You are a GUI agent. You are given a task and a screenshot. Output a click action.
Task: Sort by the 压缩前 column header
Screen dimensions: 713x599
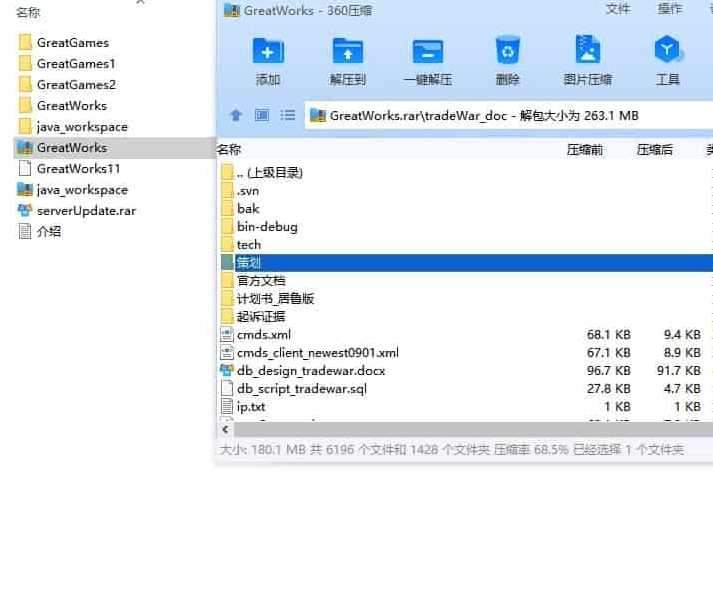click(584, 150)
